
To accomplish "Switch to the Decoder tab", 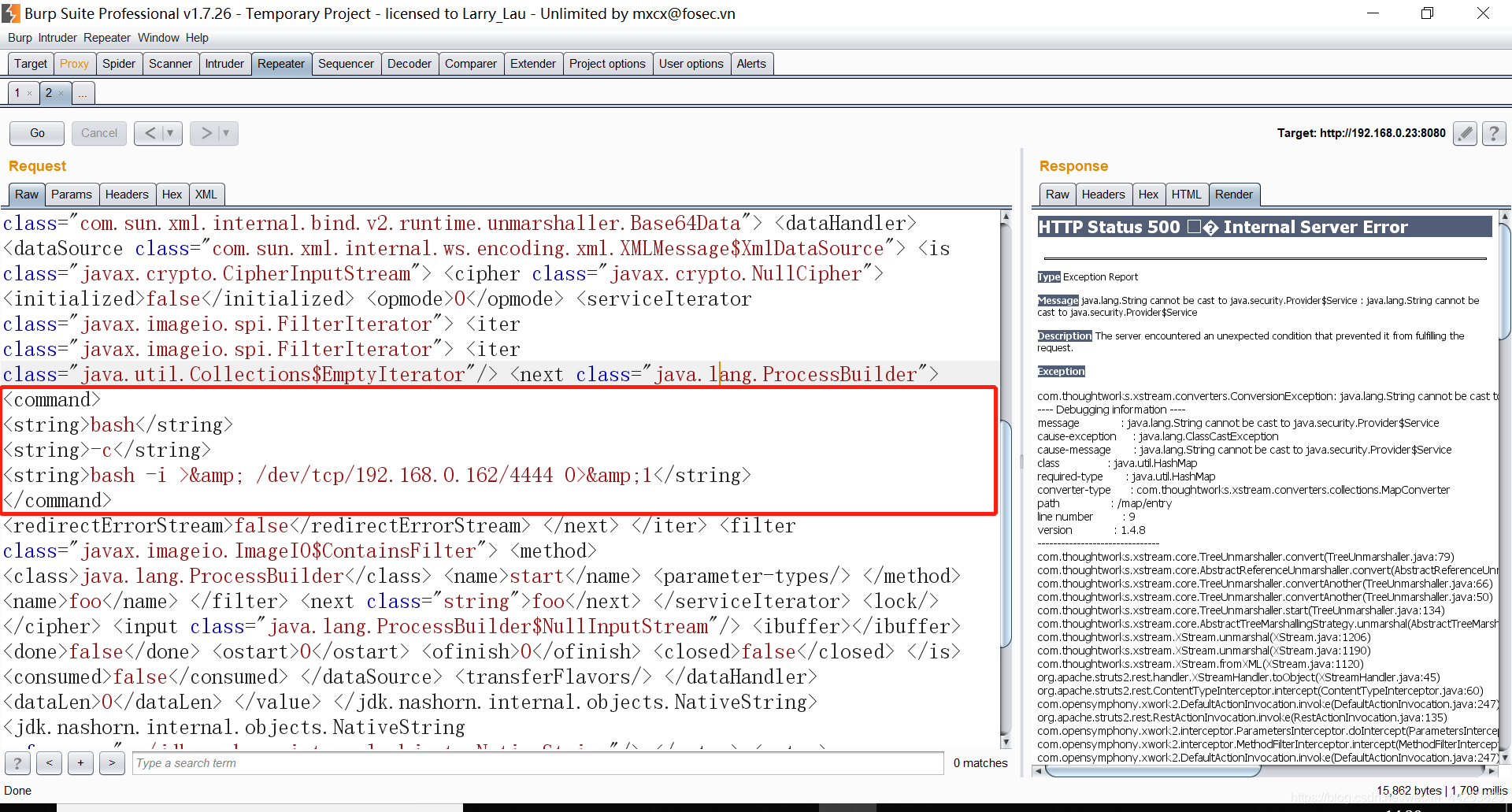I will coord(409,64).
